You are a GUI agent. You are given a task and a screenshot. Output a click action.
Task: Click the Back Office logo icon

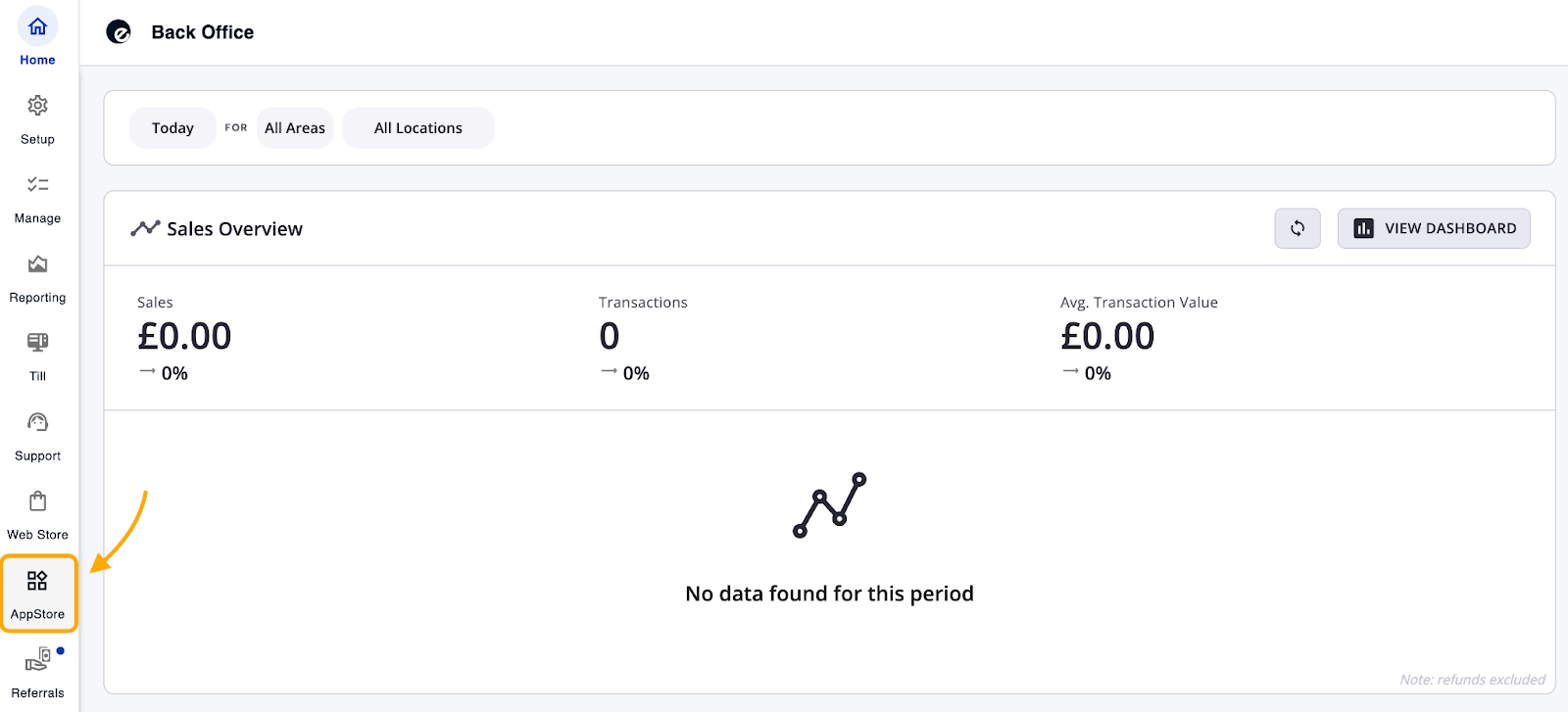click(x=119, y=32)
